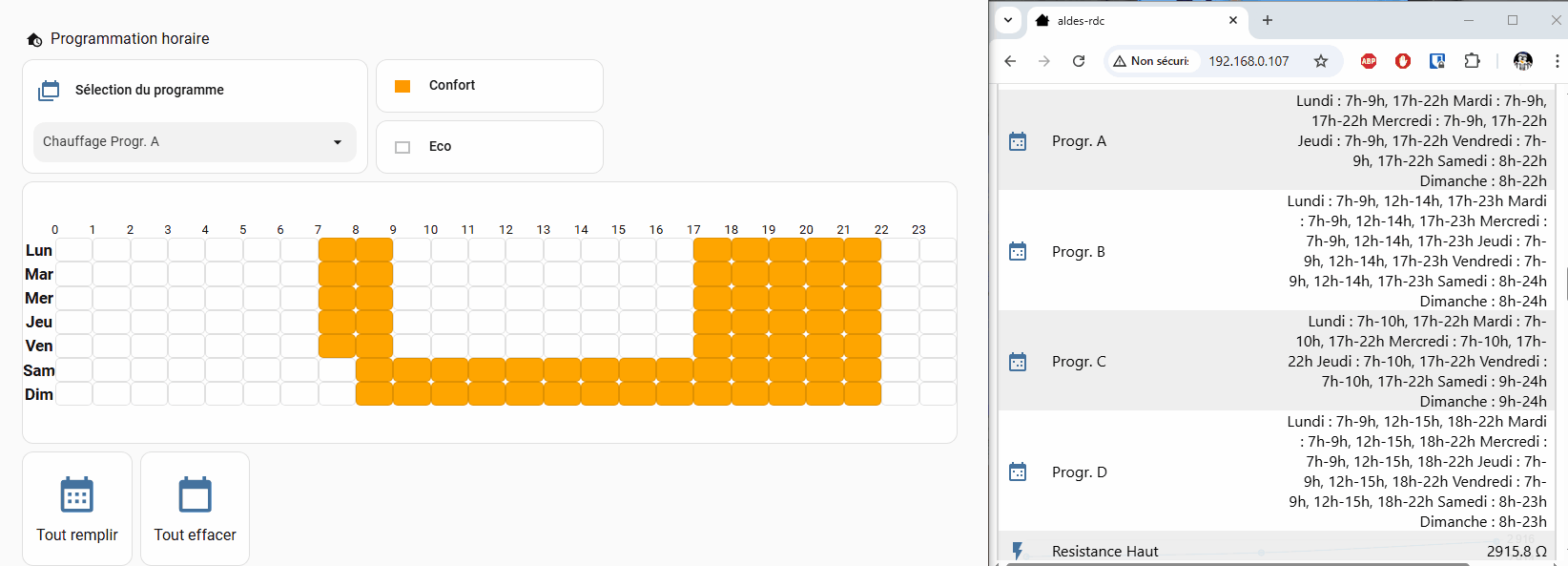Open the Chrome three-dot menu

click(1558, 61)
